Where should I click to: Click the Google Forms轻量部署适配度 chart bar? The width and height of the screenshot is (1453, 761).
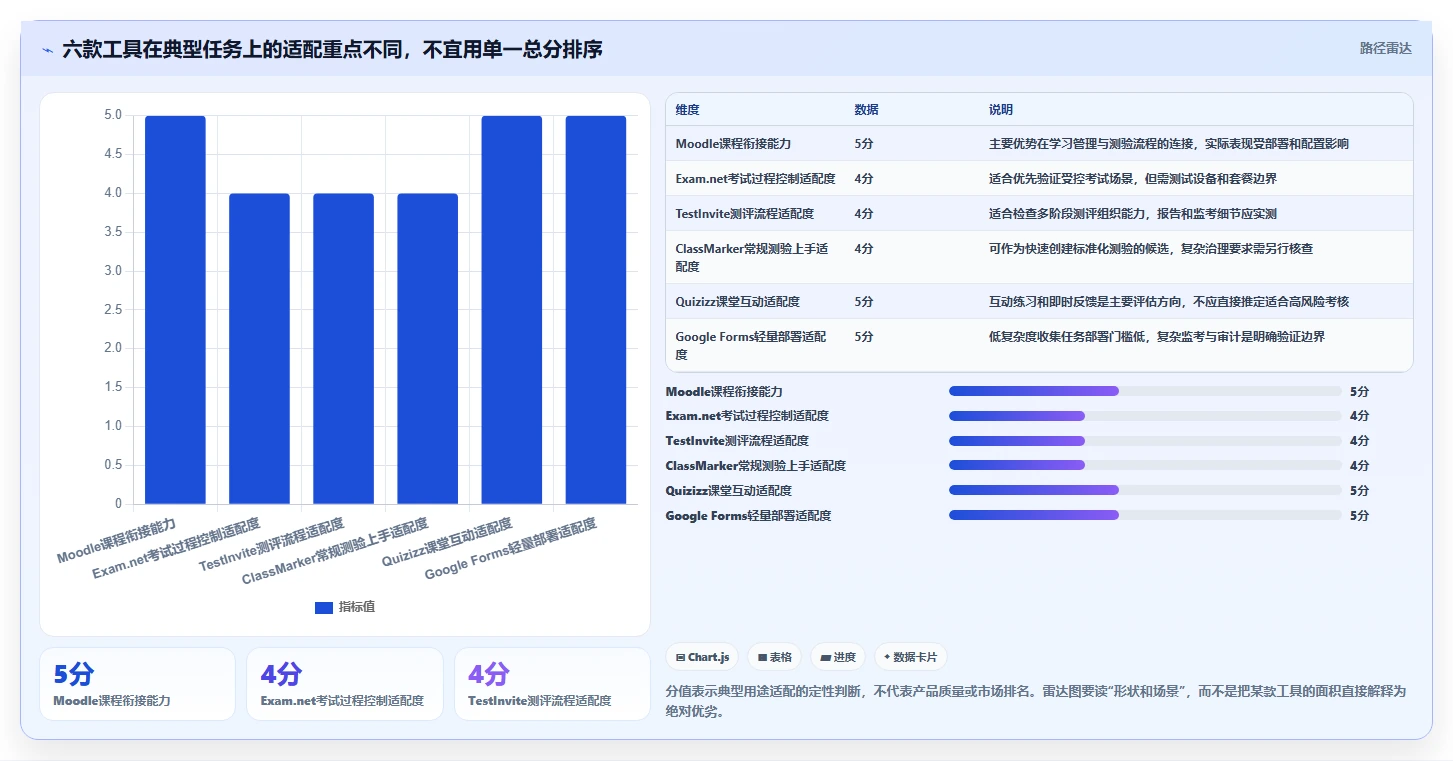coord(595,310)
